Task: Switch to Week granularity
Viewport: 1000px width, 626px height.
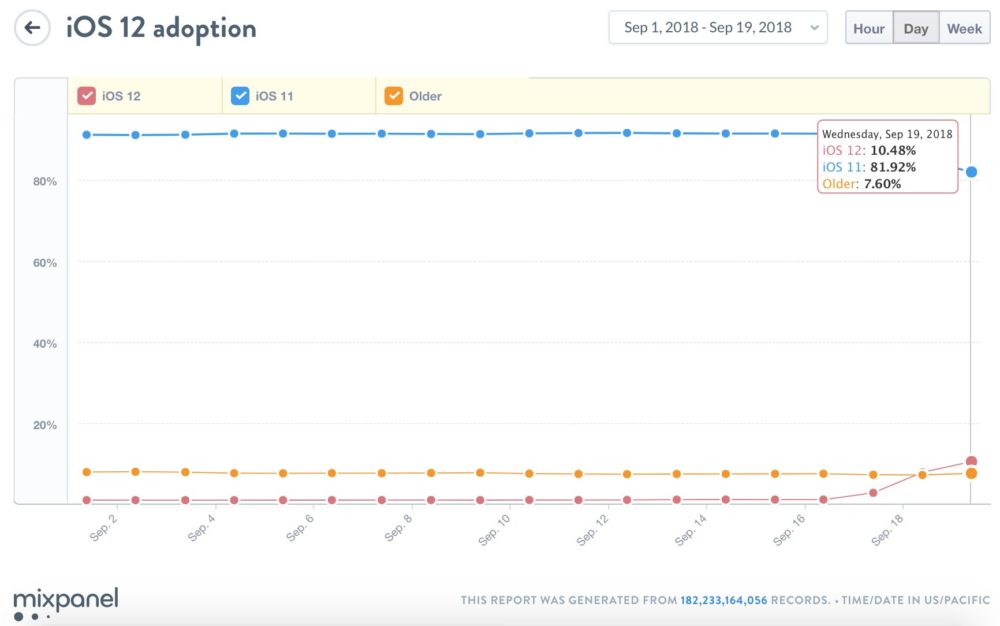Action: coord(964,29)
